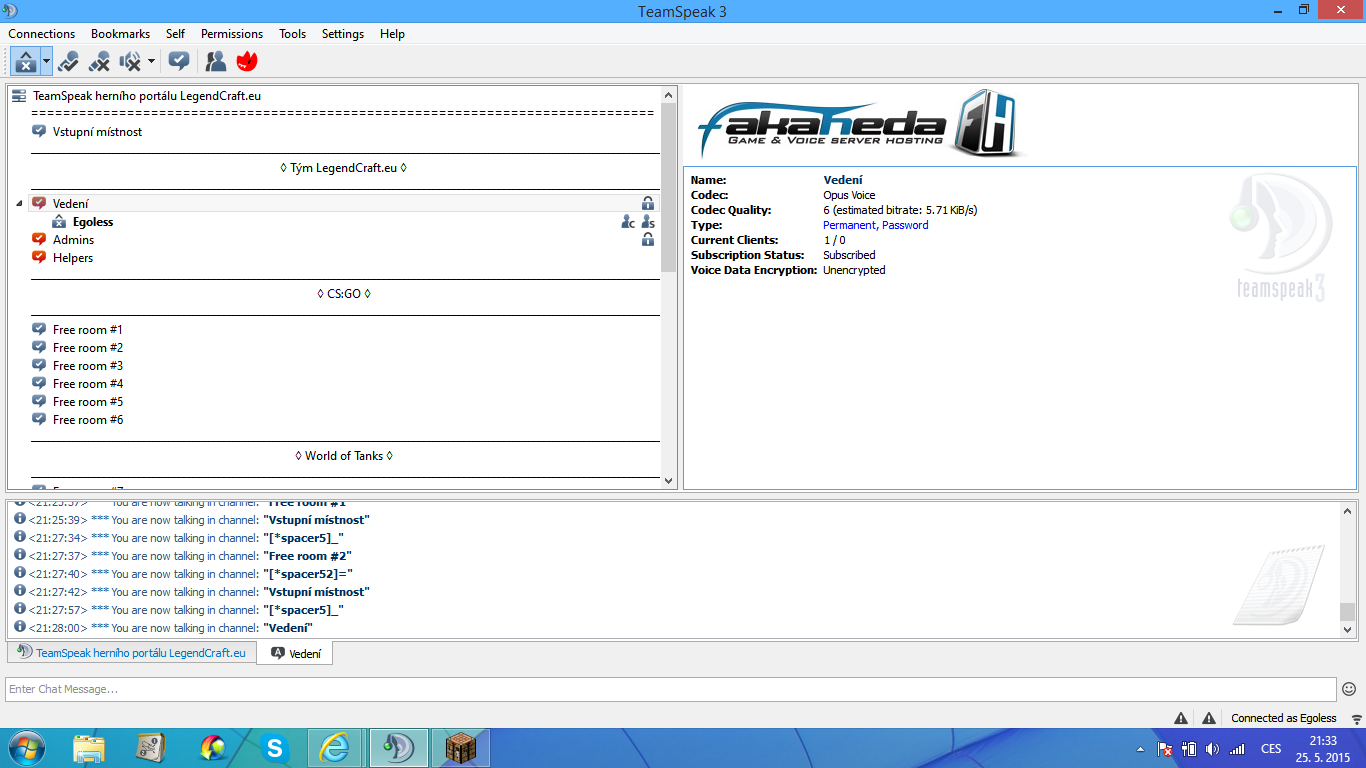Click the first warning triangle in status bar

click(1181, 718)
